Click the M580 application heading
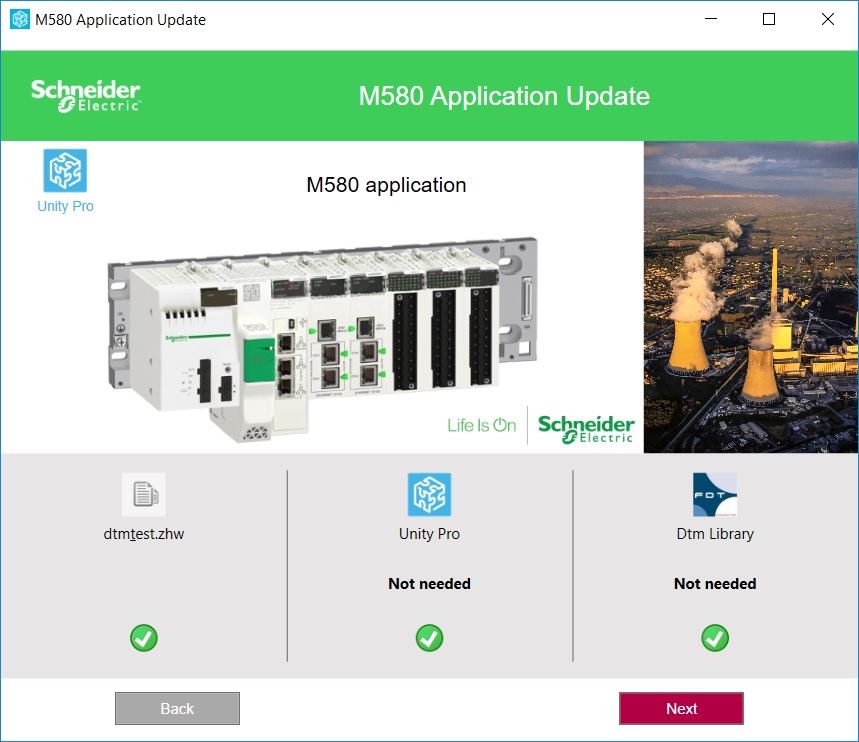 coord(386,185)
